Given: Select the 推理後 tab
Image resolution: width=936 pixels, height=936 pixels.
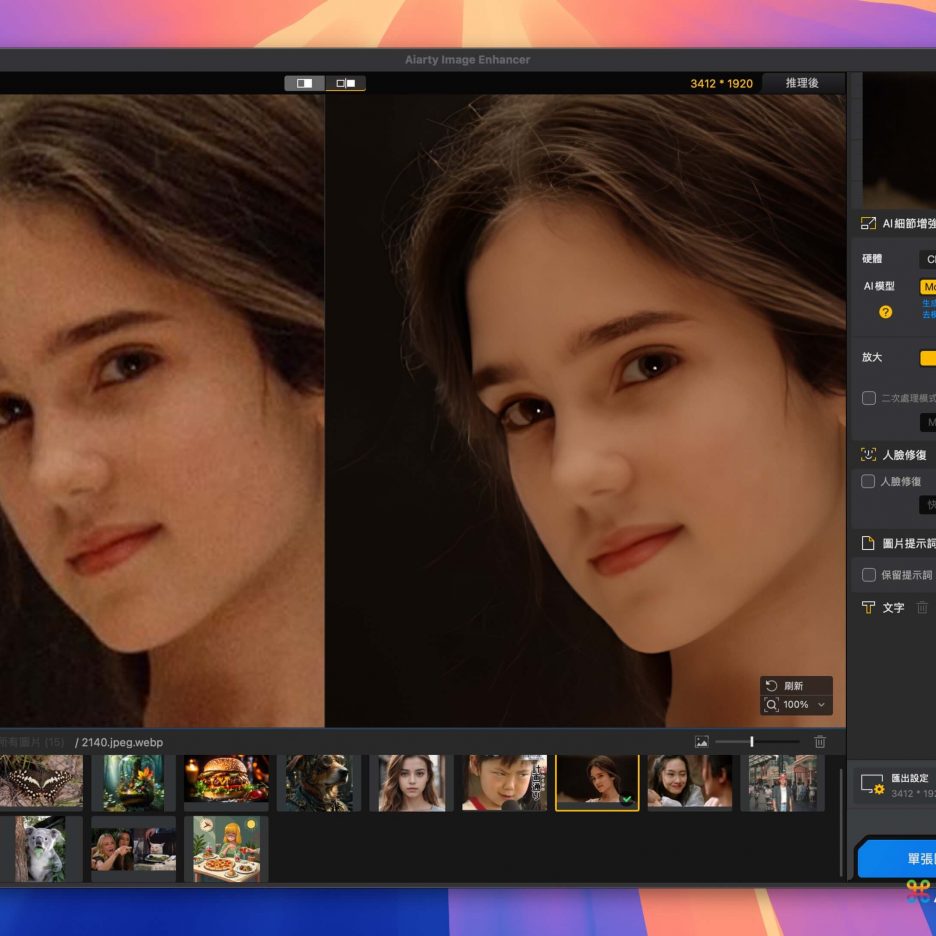Looking at the screenshot, I should click(x=801, y=83).
